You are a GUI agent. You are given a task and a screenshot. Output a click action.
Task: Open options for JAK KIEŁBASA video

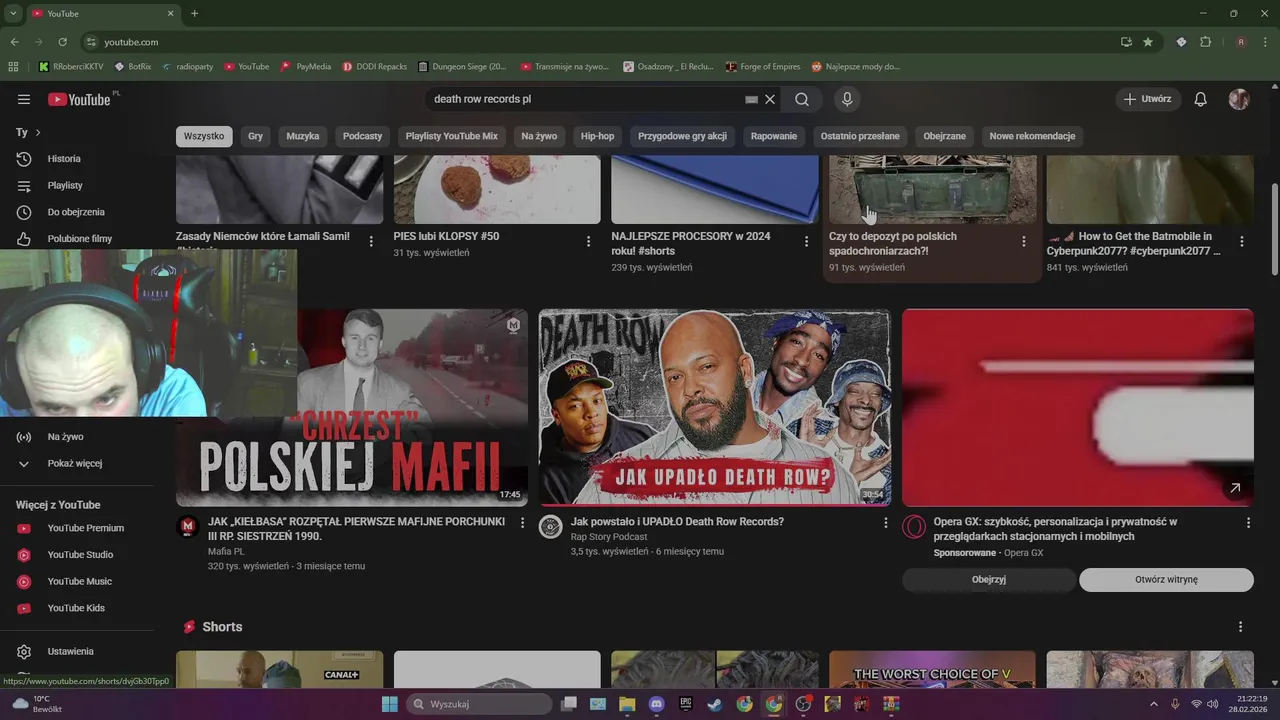point(522,523)
